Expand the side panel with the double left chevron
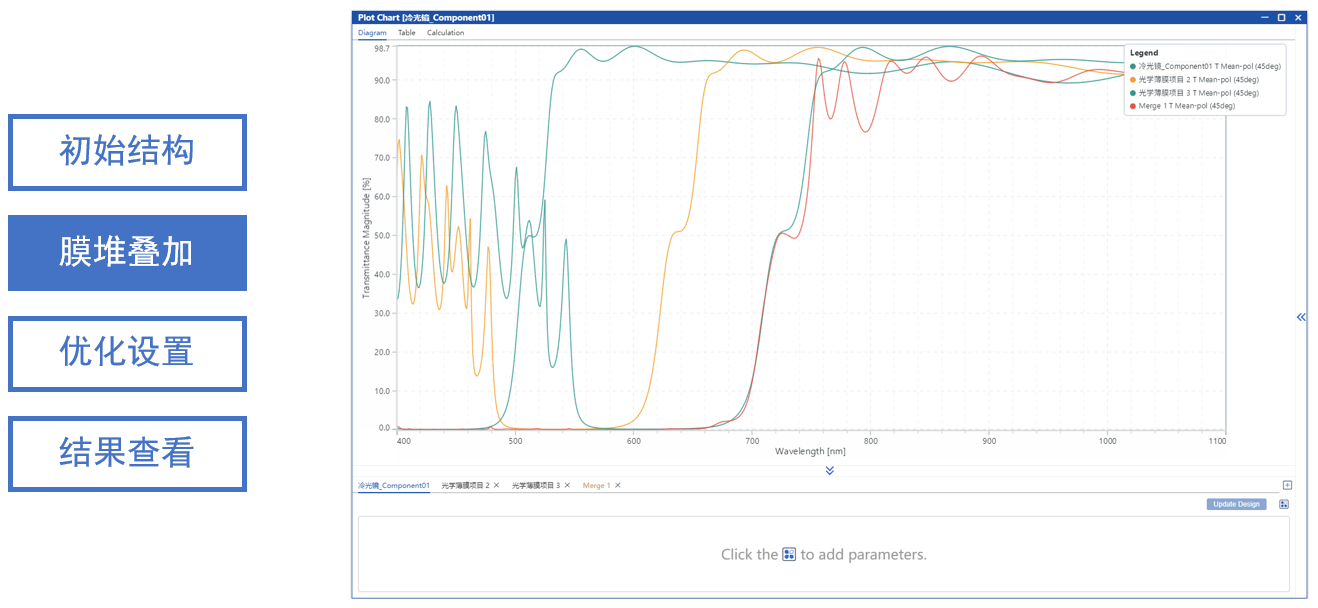 (1301, 317)
